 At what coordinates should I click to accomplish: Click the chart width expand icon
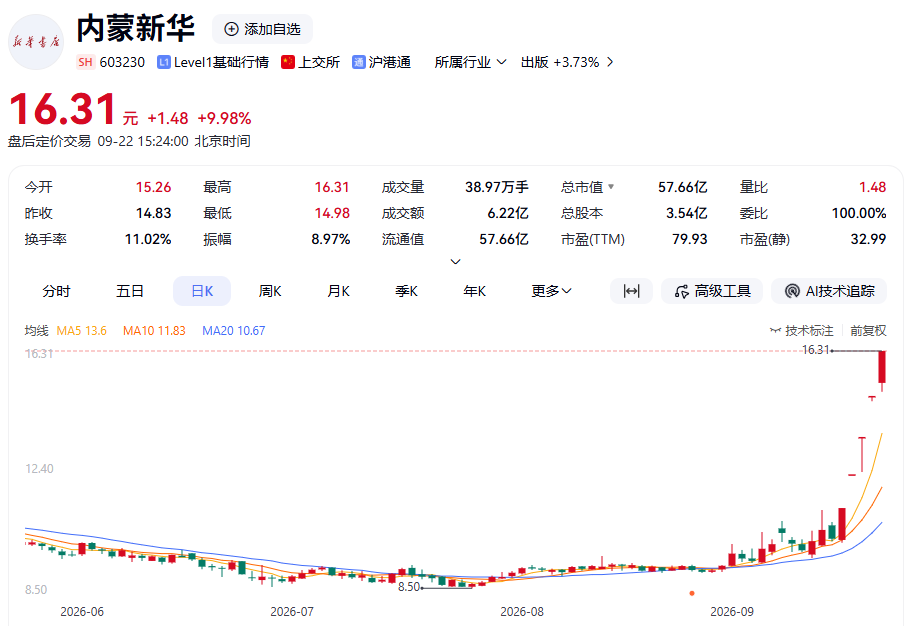point(631,291)
